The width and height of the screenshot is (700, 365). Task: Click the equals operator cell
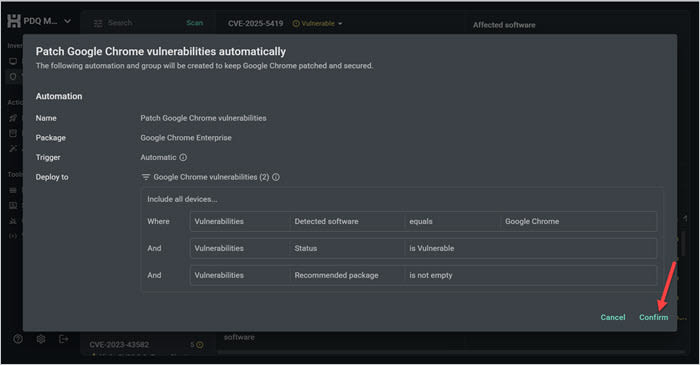point(452,221)
